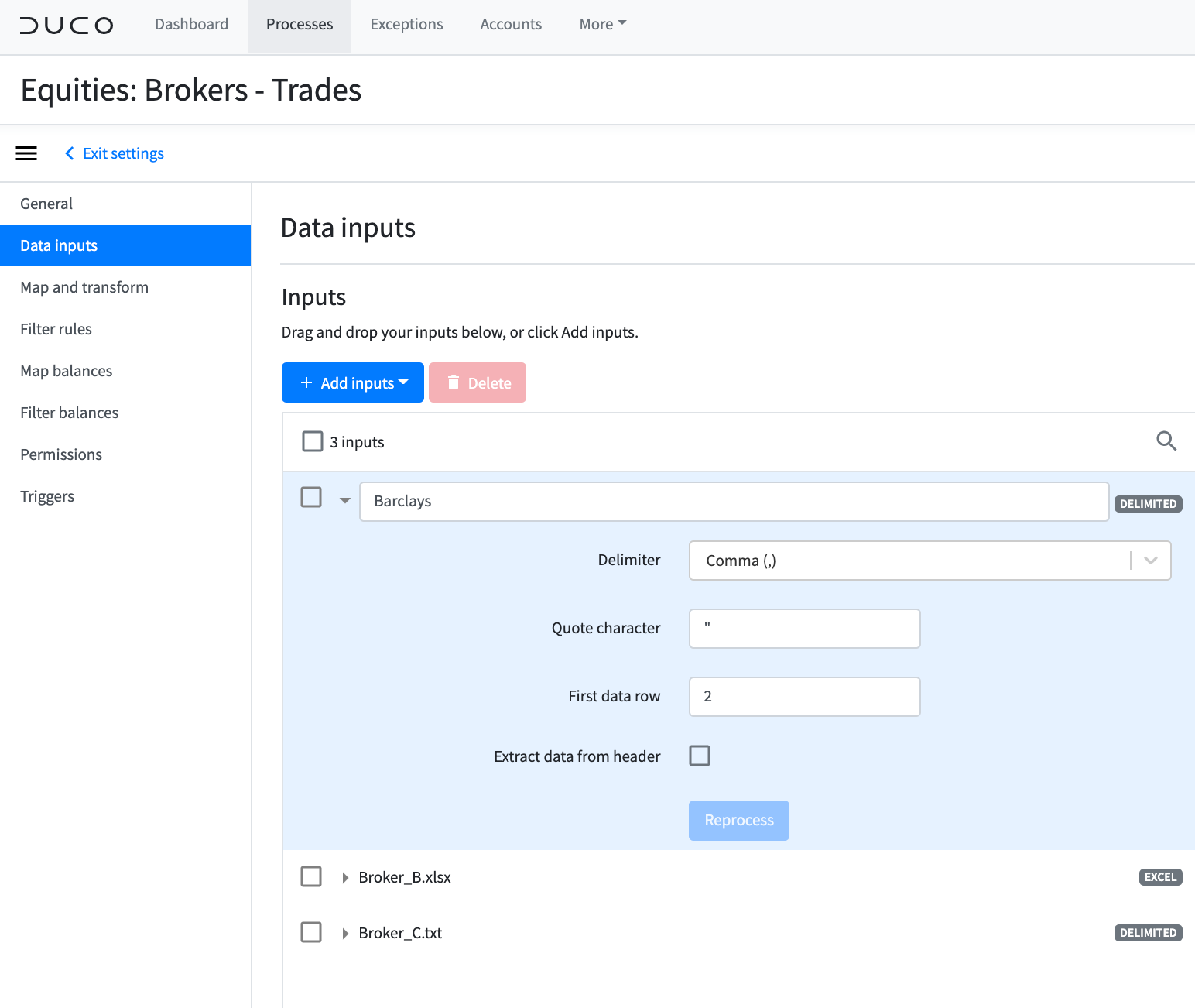Image resolution: width=1195 pixels, height=1008 pixels.
Task: Open Triggers settings
Action: pyautogui.click(x=125, y=496)
